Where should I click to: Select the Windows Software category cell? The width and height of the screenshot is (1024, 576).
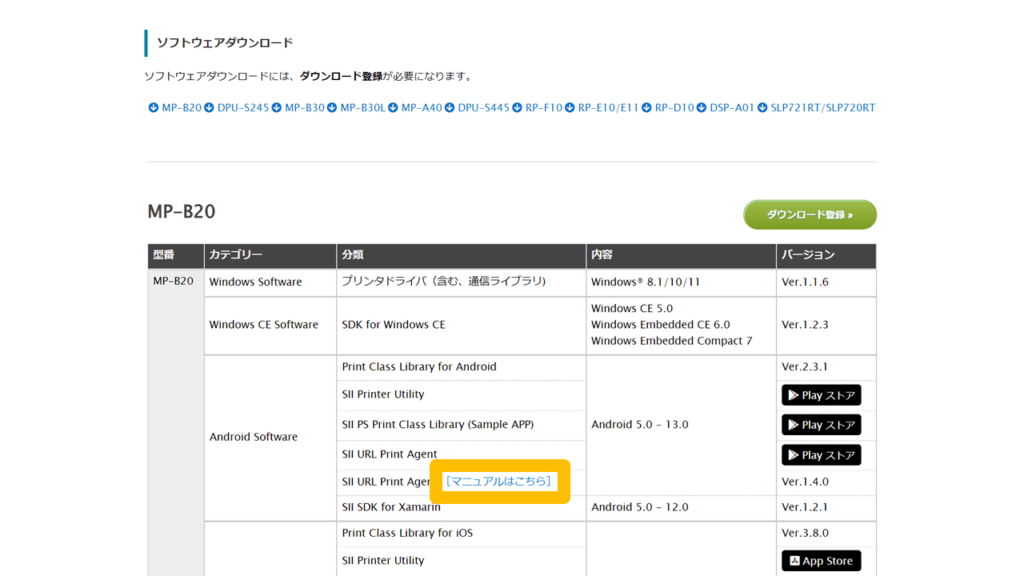tap(270, 282)
